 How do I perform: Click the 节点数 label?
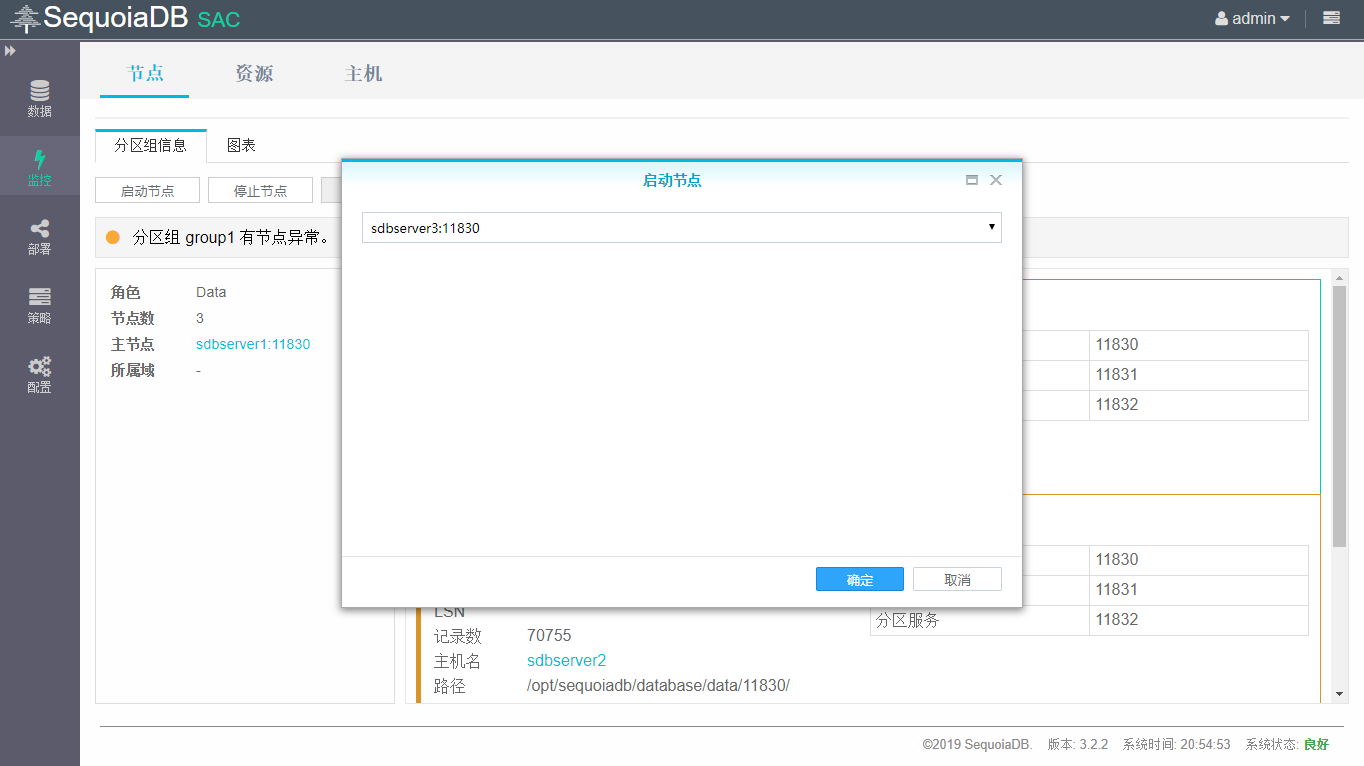(133, 318)
